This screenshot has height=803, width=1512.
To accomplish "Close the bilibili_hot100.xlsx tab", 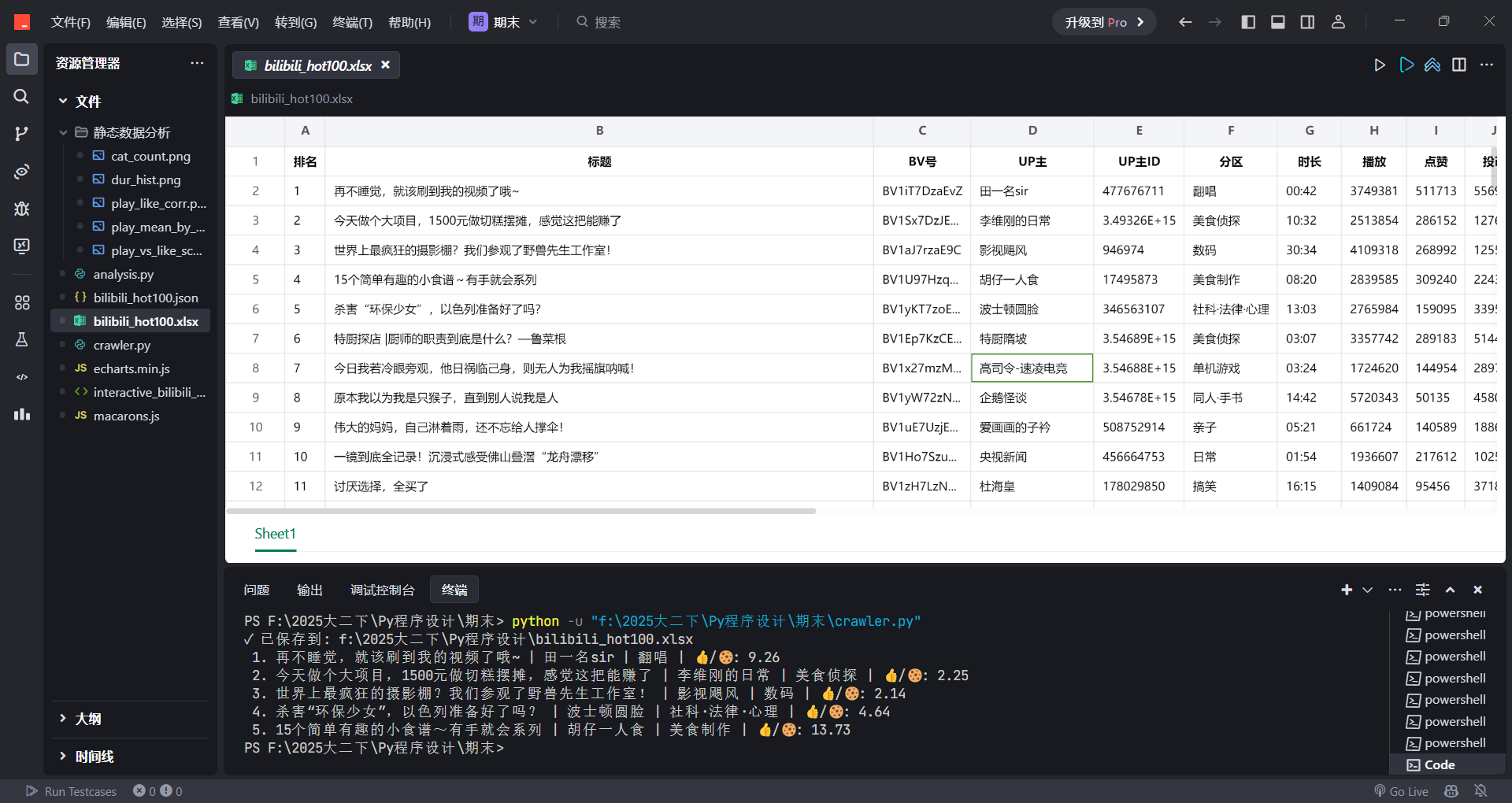I will point(386,65).
